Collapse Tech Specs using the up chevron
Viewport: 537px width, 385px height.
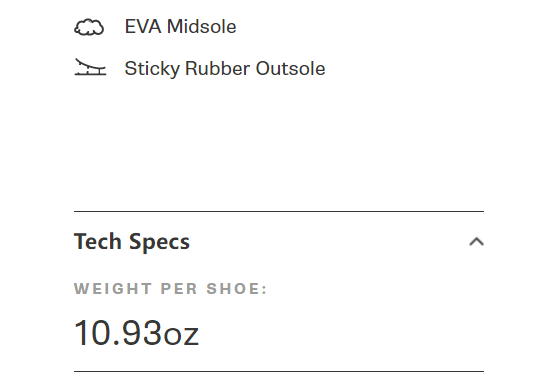(x=476, y=242)
